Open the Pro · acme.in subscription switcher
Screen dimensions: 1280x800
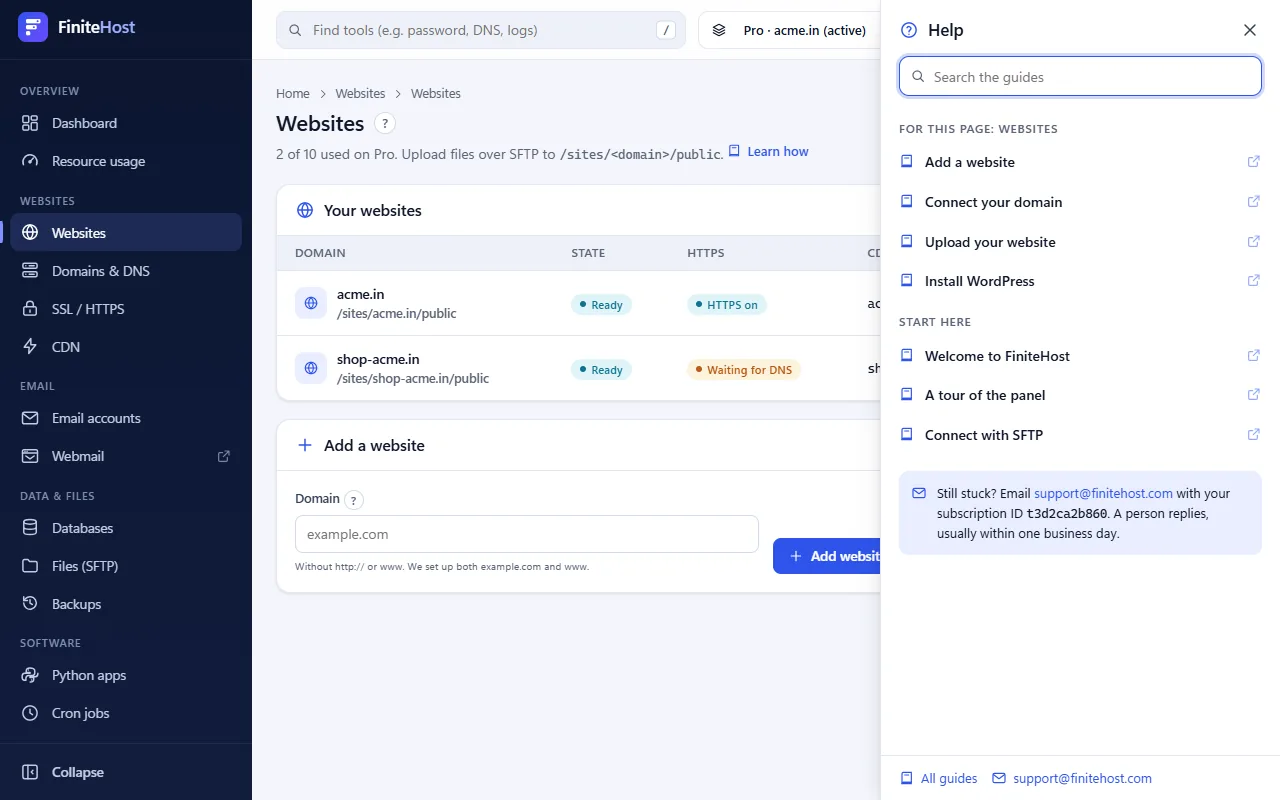tap(790, 30)
